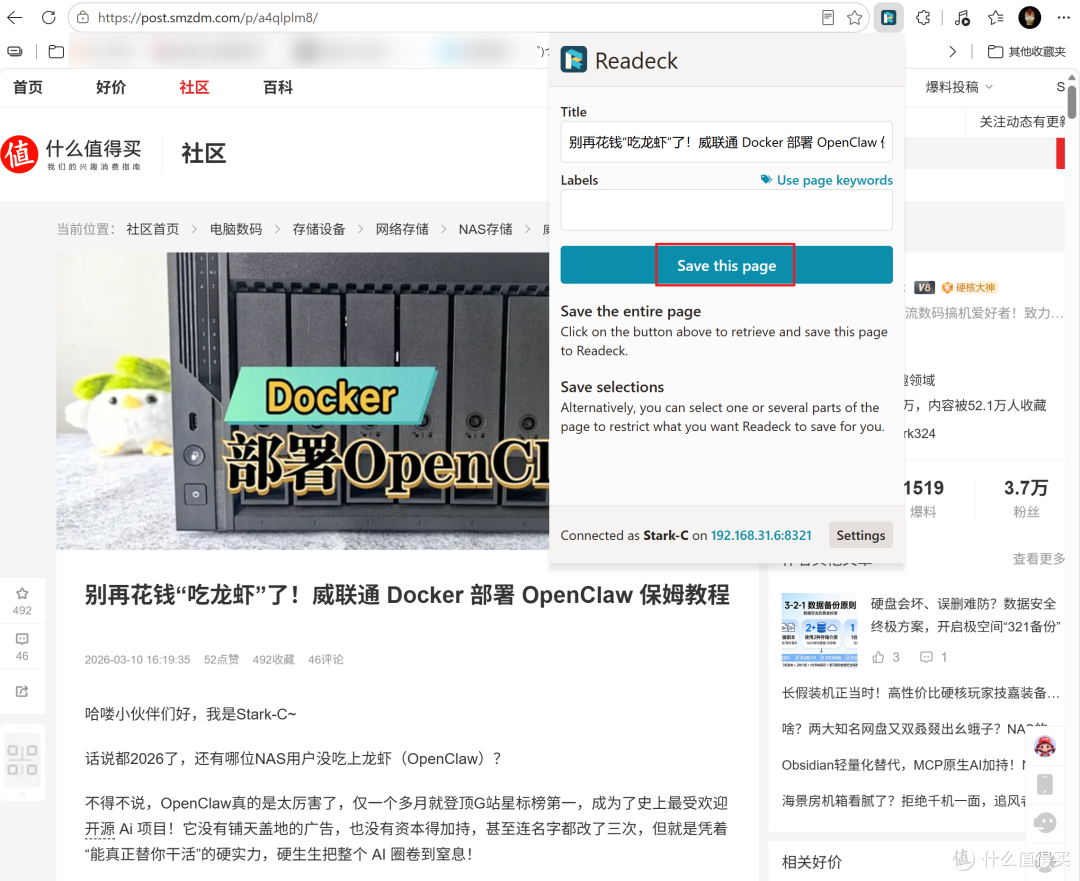Open the 海景房机箱看腻了 article link
This screenshot has width=1080, height=881.
point(904,800)
